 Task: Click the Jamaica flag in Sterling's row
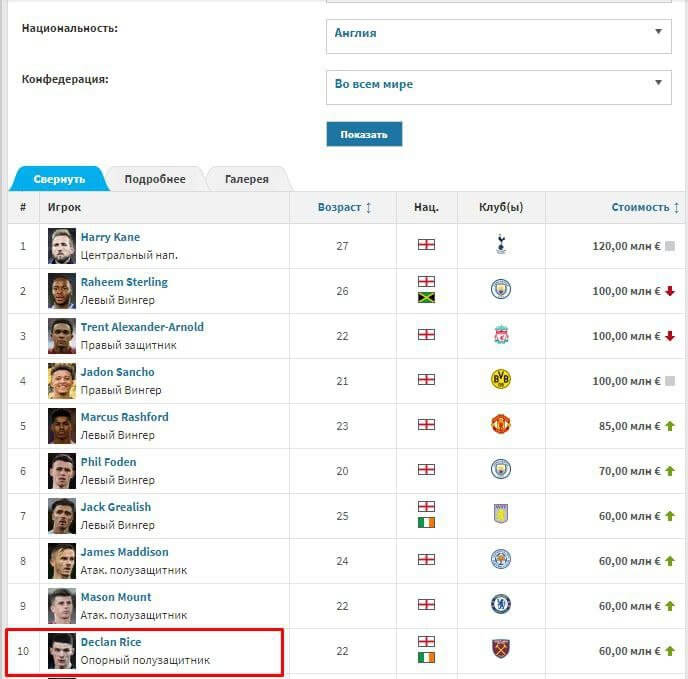click(x=426, y=298)
